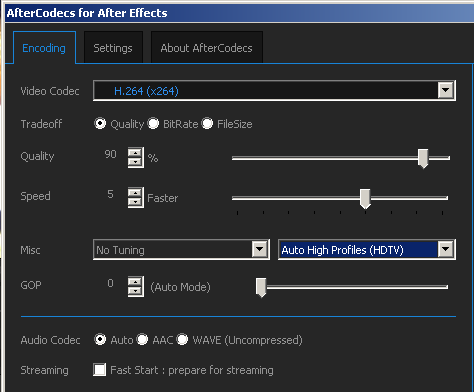Click the Speed value 5 field
The image size is (474, 392).
click(110, 194)
